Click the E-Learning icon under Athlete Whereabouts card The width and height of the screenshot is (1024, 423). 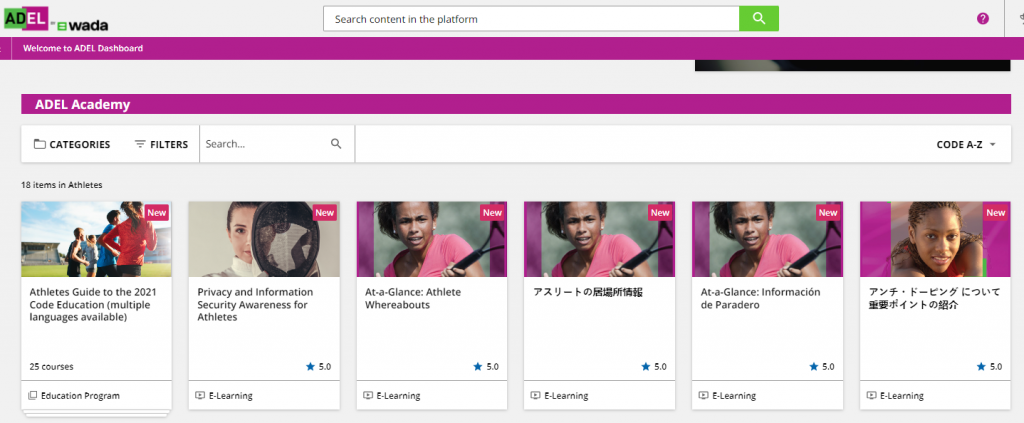(x=368, y=396)
